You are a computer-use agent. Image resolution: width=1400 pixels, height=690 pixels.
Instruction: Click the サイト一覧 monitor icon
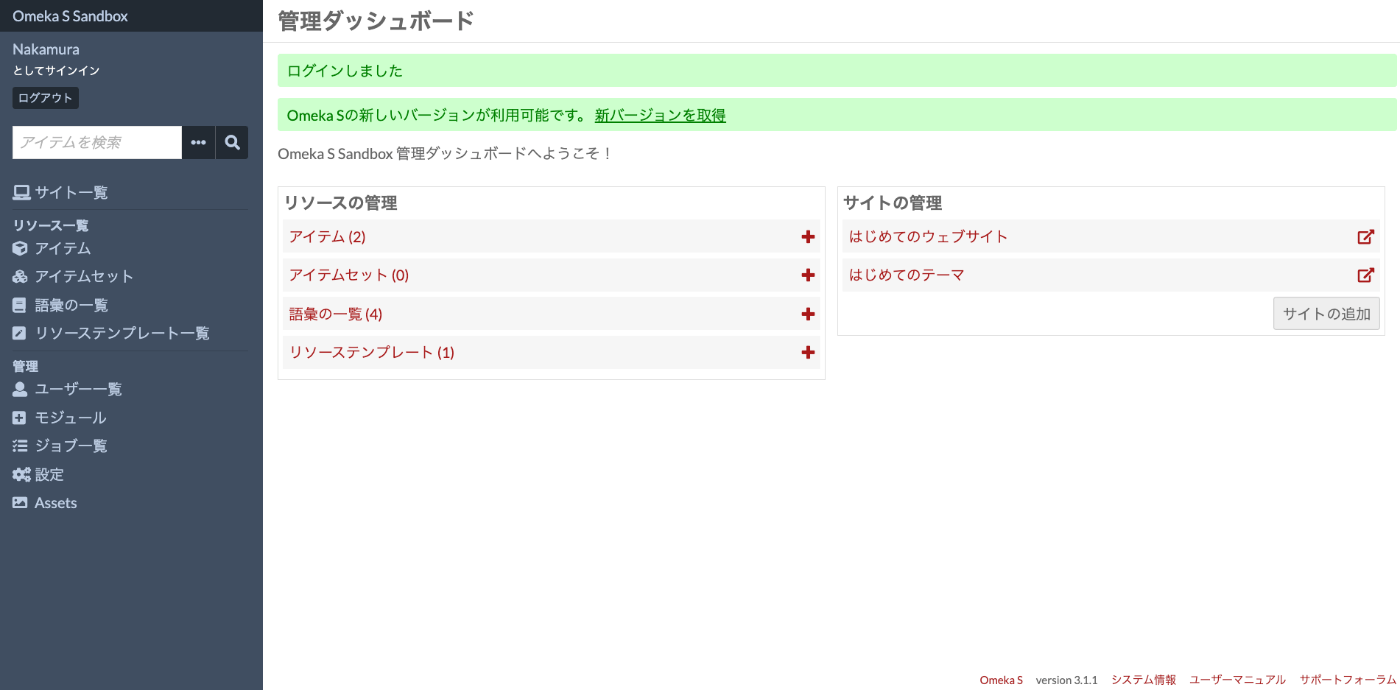pos(20,192)
